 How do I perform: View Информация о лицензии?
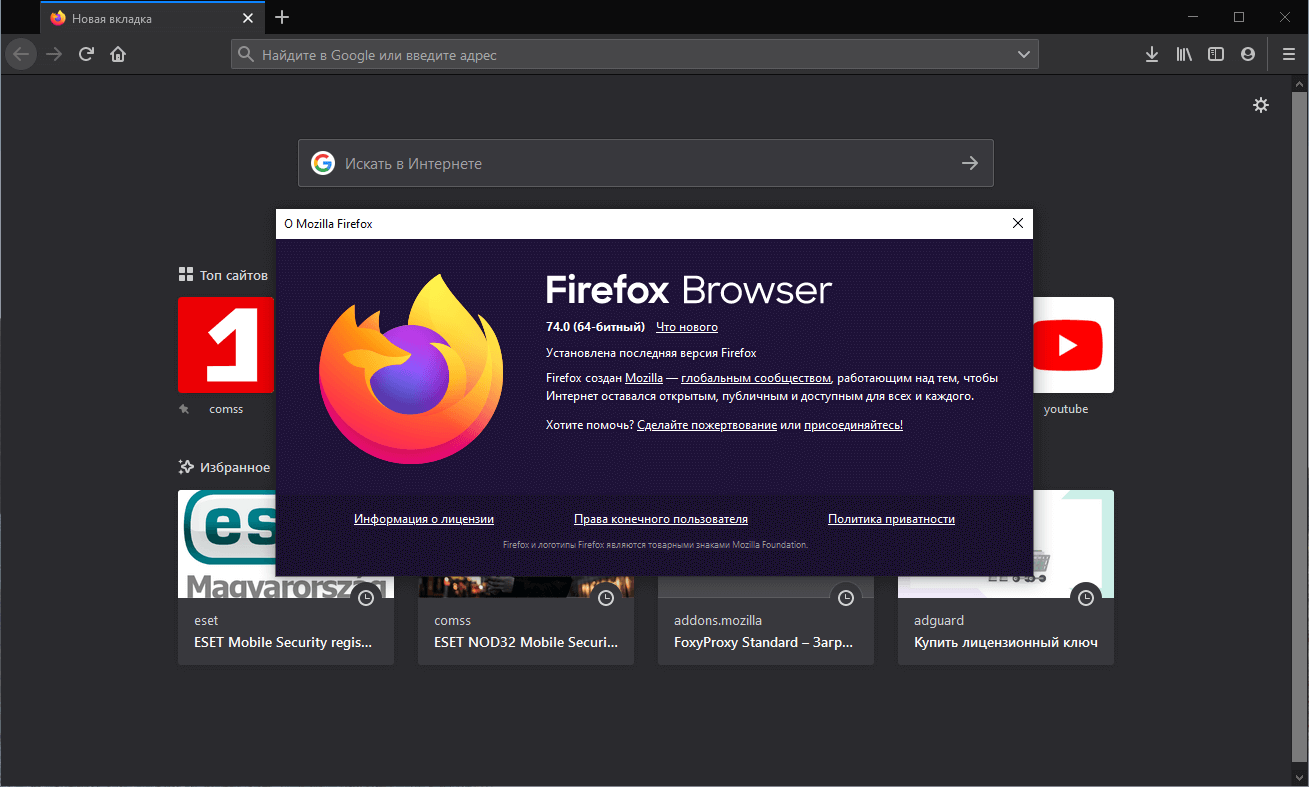[x=423, y=519]
